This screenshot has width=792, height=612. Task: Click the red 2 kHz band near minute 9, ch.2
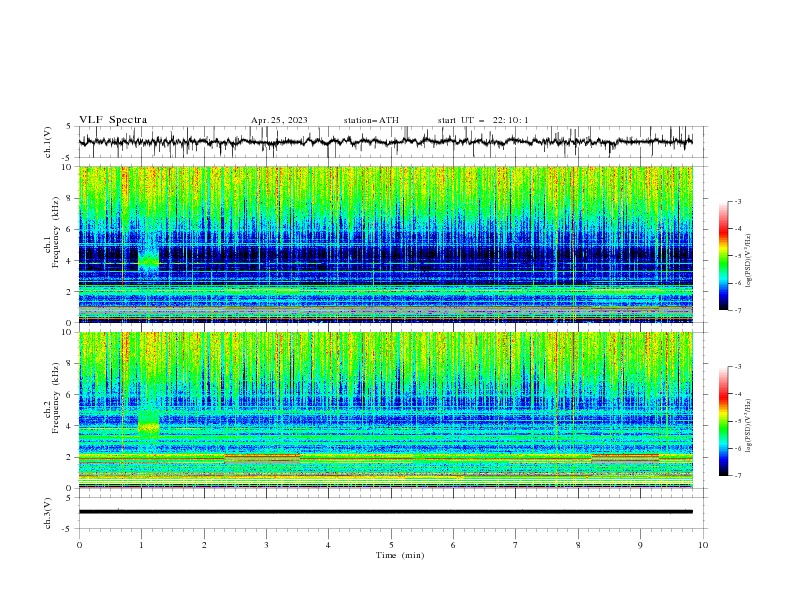pyautogui.click(x=625, y=456)
